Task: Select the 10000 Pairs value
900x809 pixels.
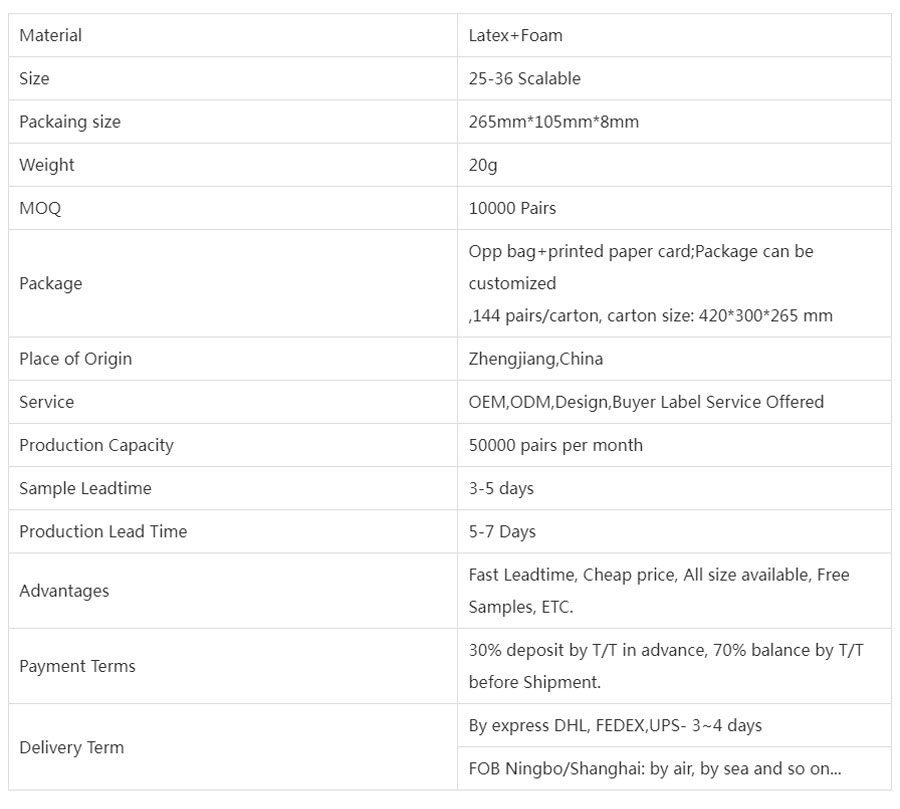Action: tap(513, 208)
